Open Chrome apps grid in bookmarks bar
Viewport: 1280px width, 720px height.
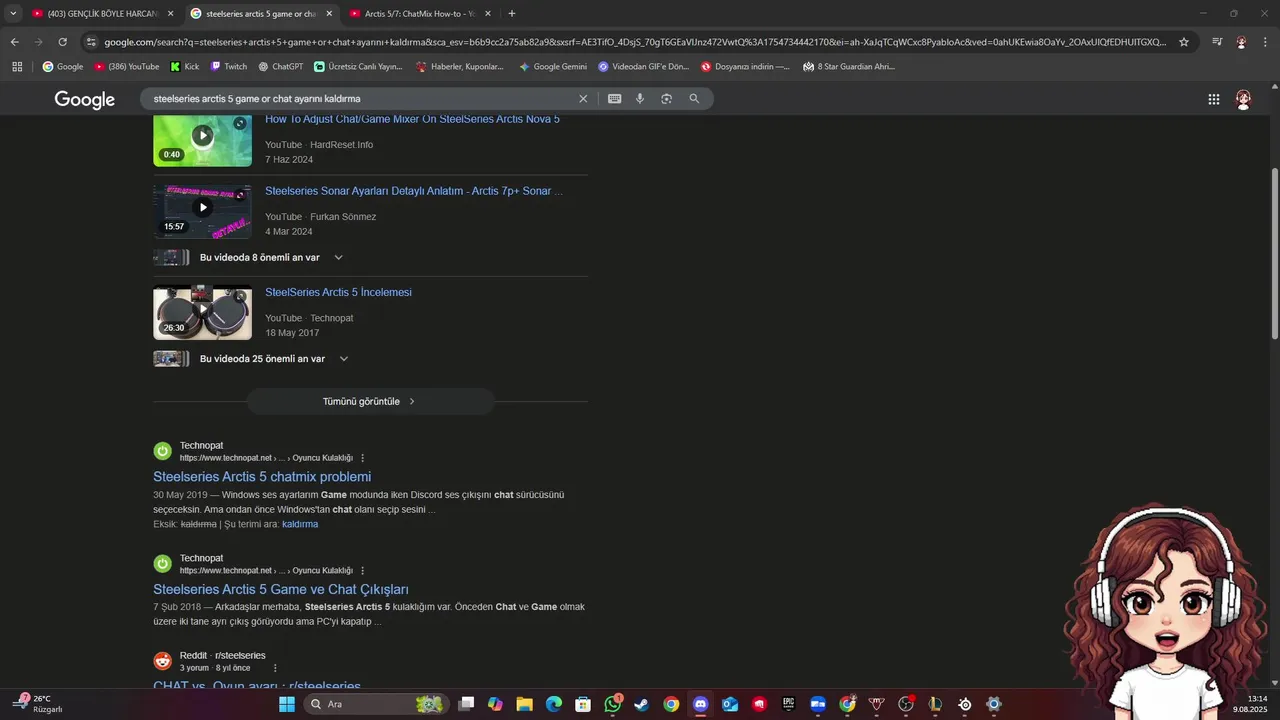click(17, 67)
